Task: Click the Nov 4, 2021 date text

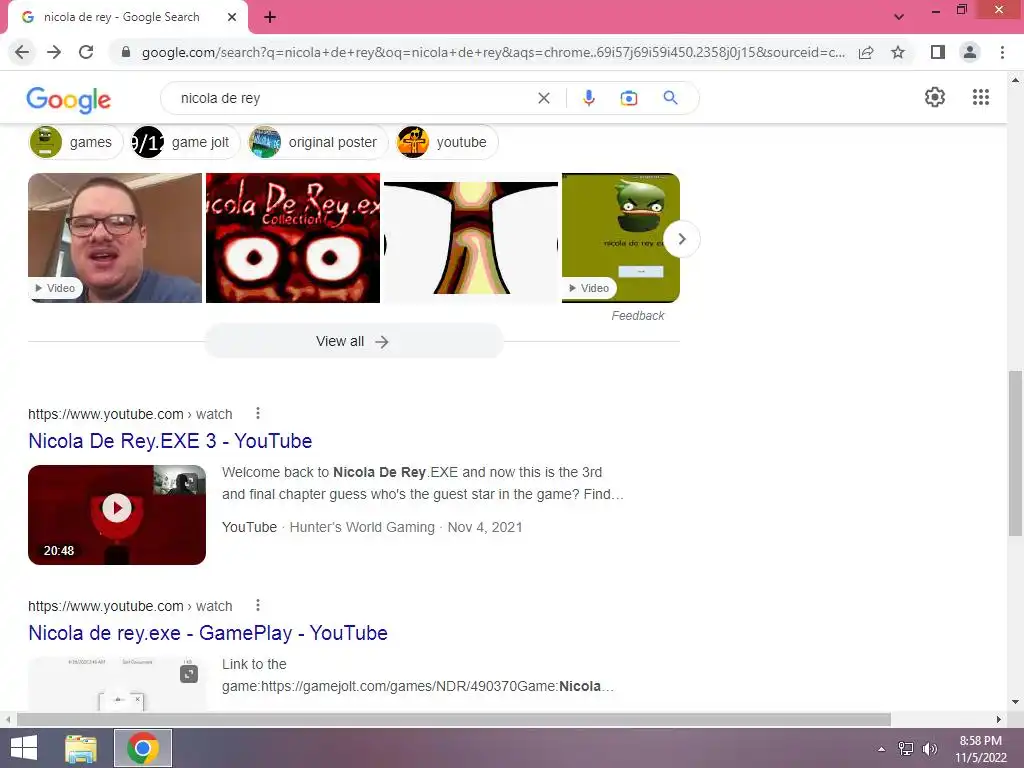Action: [x=485, y=527]
